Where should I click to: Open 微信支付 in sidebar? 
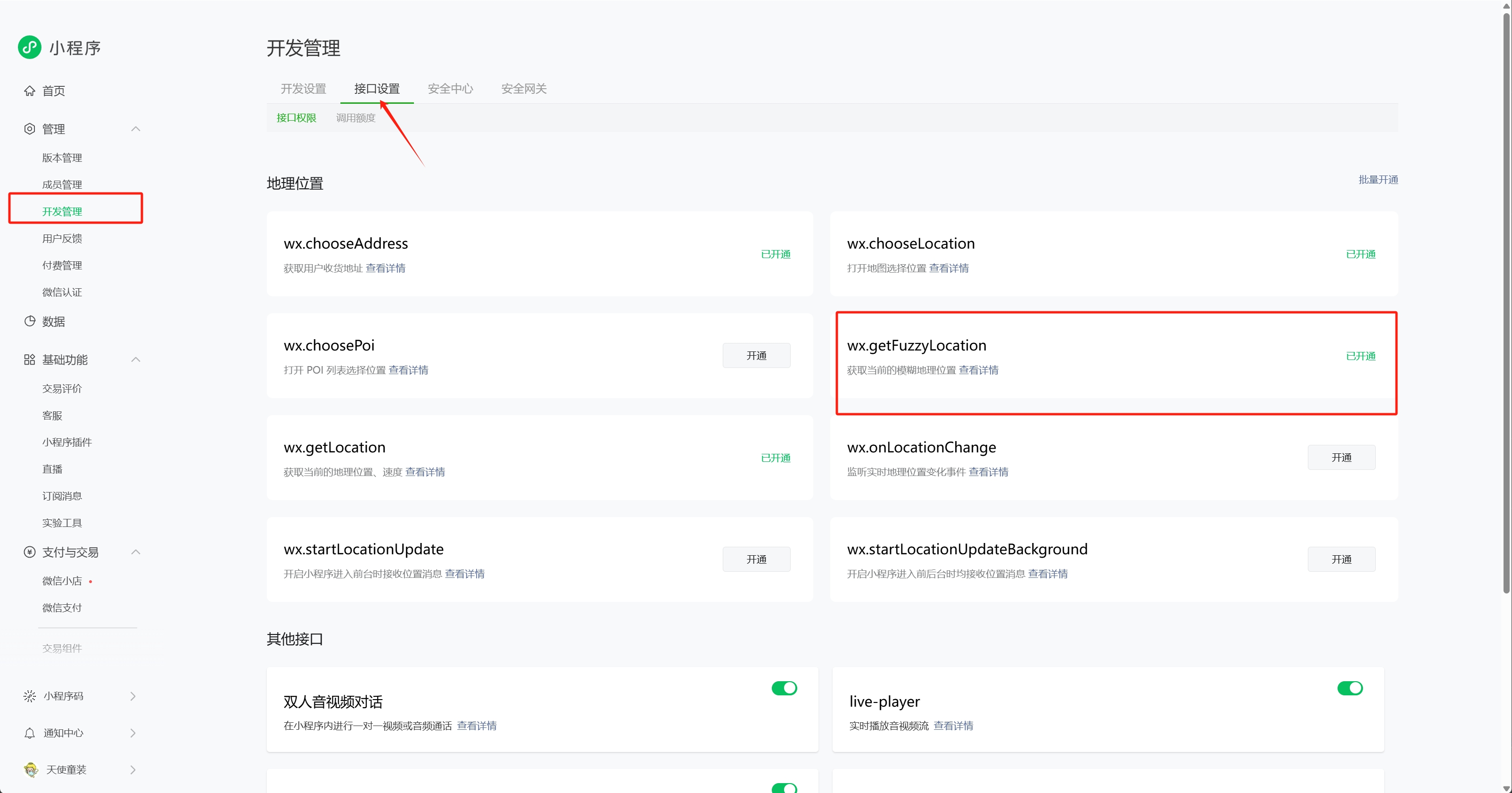[x=62, y=608]
